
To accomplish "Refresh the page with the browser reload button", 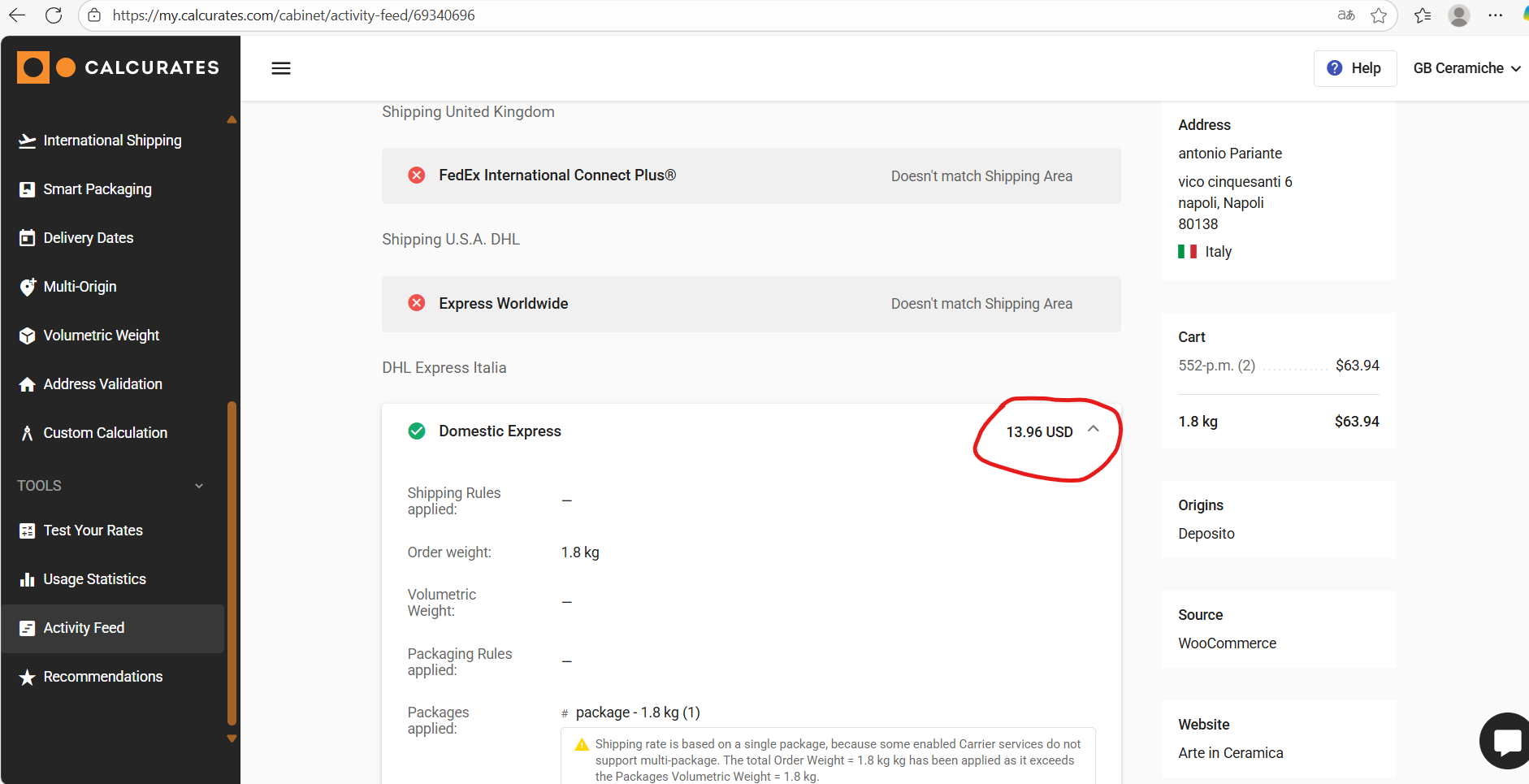I will (54, 15).
